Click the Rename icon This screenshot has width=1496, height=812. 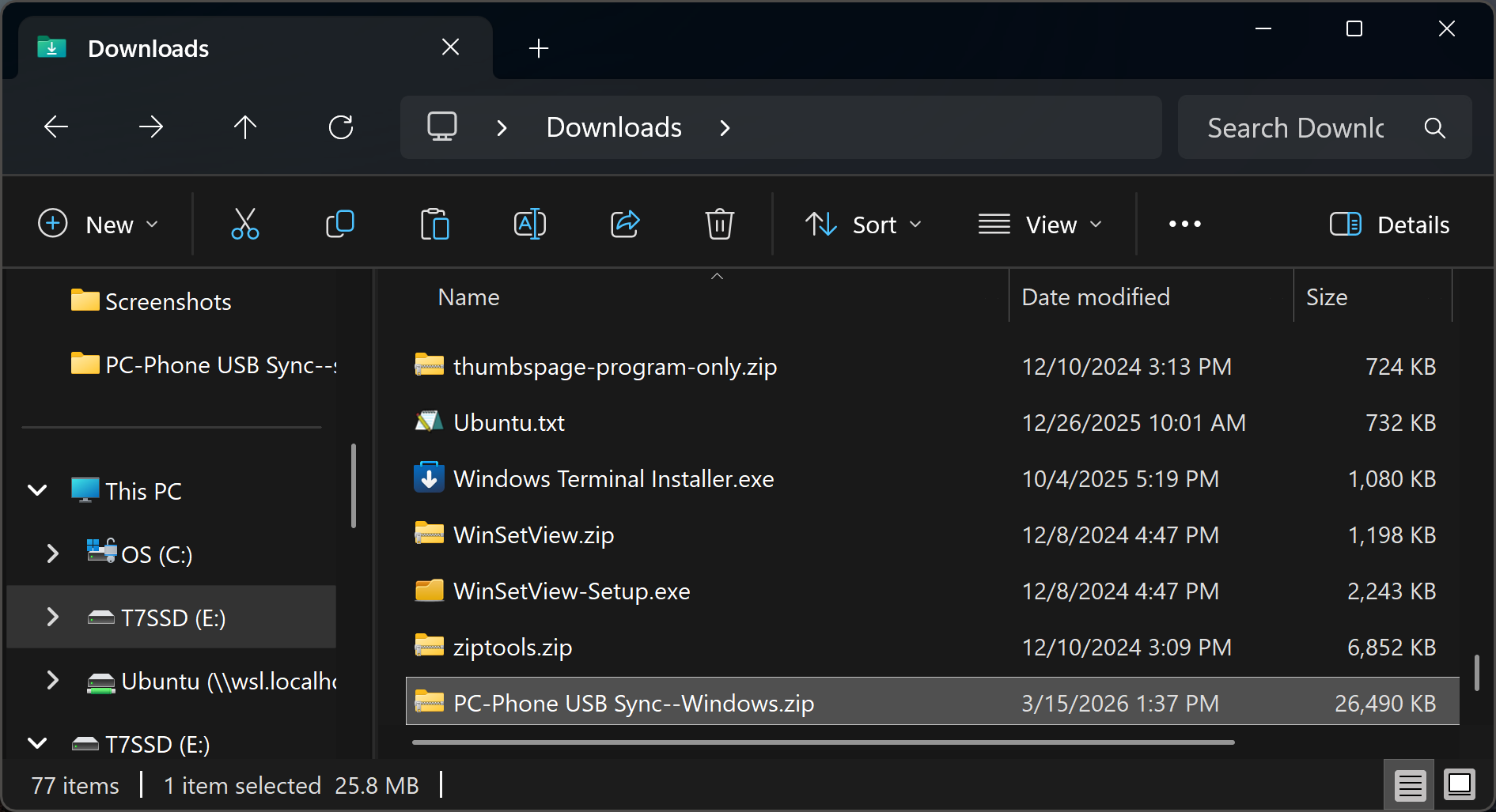point(529,225)
